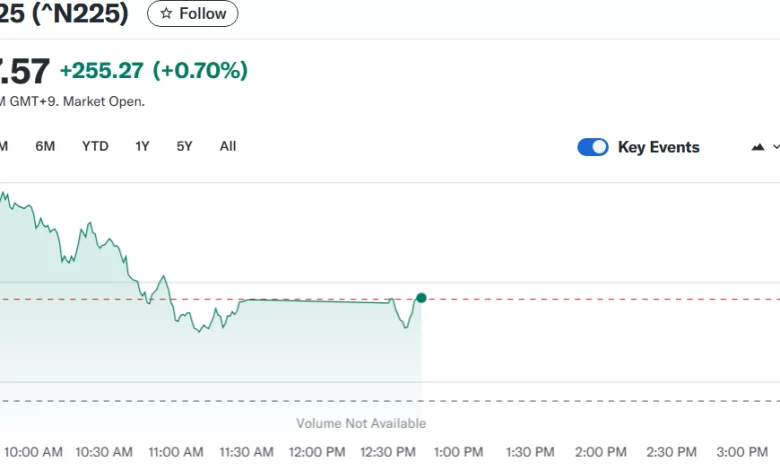Expand the chart type dropdown chevron

(775, 147)
